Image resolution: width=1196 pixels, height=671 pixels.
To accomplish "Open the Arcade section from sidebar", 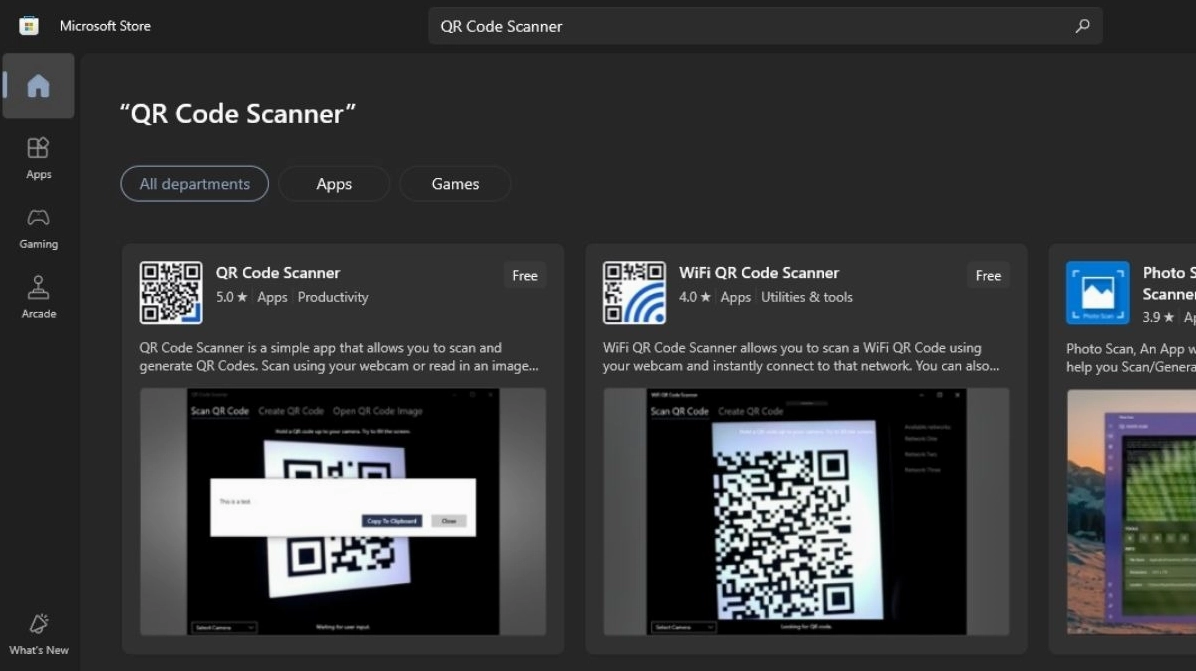I will coord(38,296).
